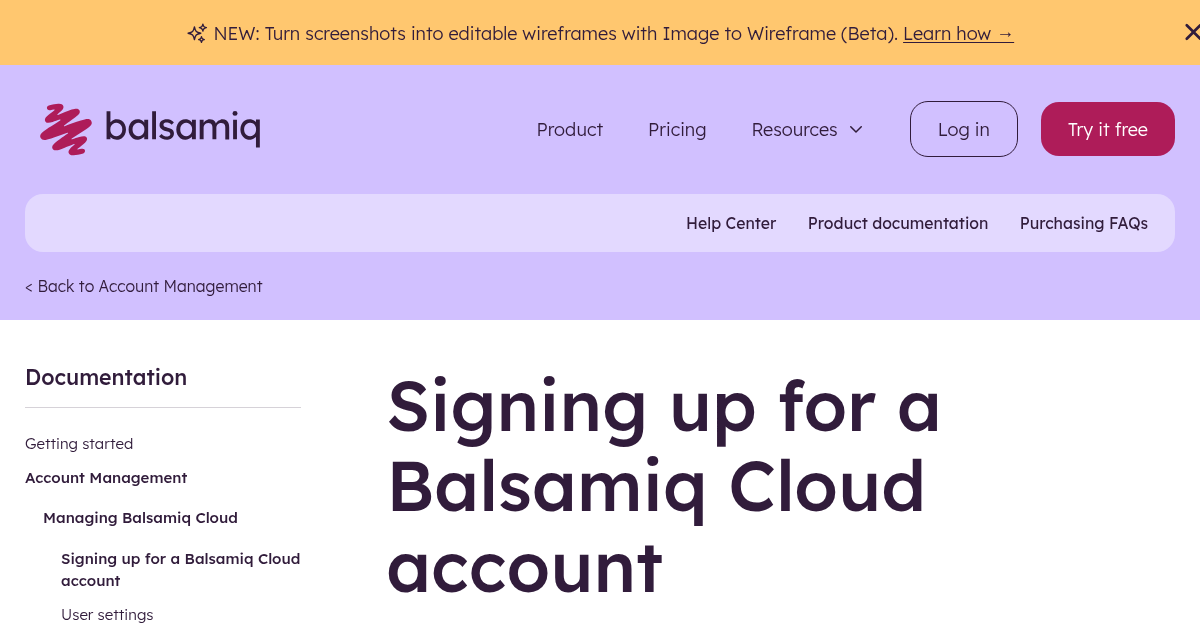Click the back arrow to Account Management
The image size is (1200, 627).
(x=30, y=286)
